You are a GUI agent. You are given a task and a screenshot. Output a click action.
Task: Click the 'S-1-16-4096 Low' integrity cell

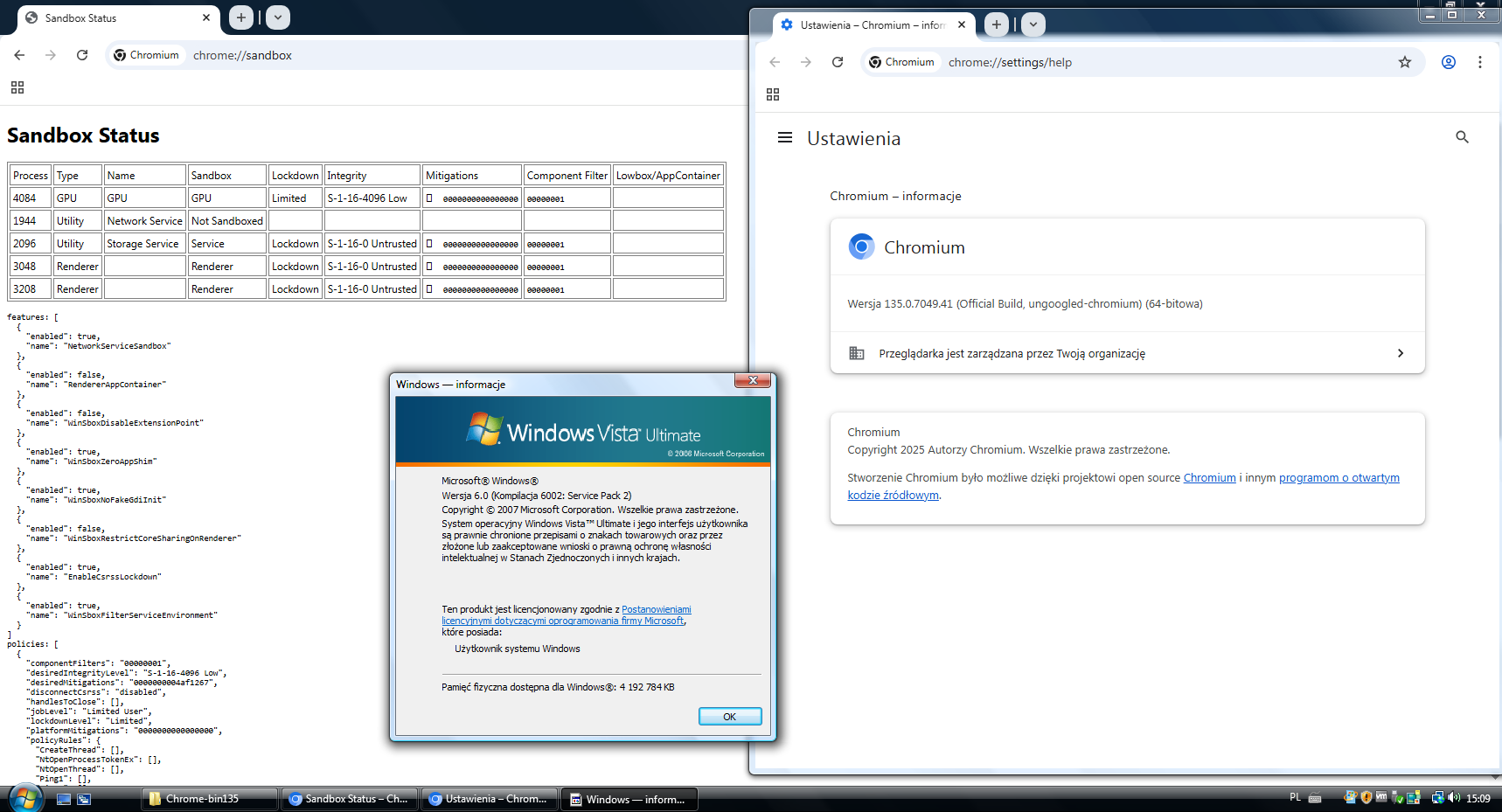coord(372,198)
